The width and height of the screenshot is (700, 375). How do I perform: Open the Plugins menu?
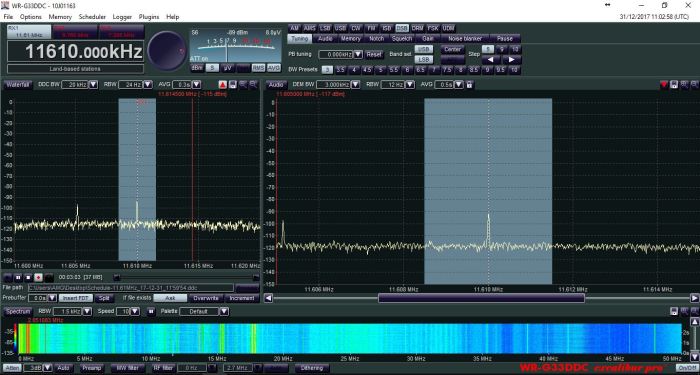pyautogui.click(x=149, y=17)
